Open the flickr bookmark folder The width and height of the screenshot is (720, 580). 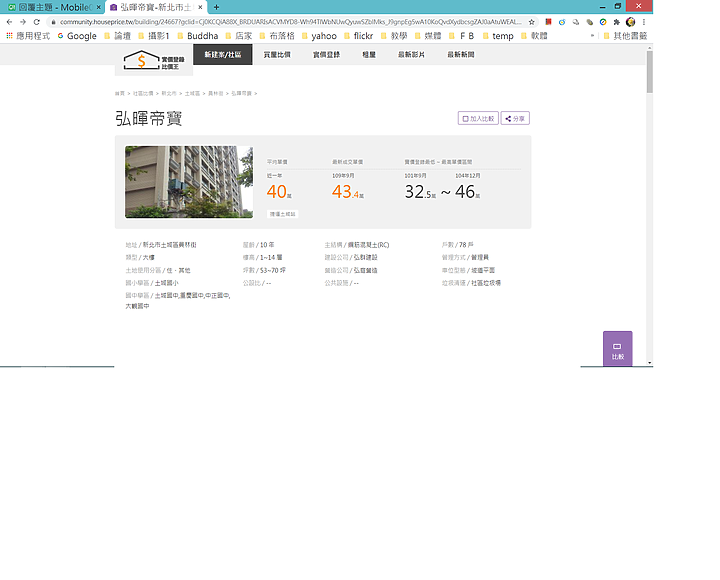pos(359,36)
